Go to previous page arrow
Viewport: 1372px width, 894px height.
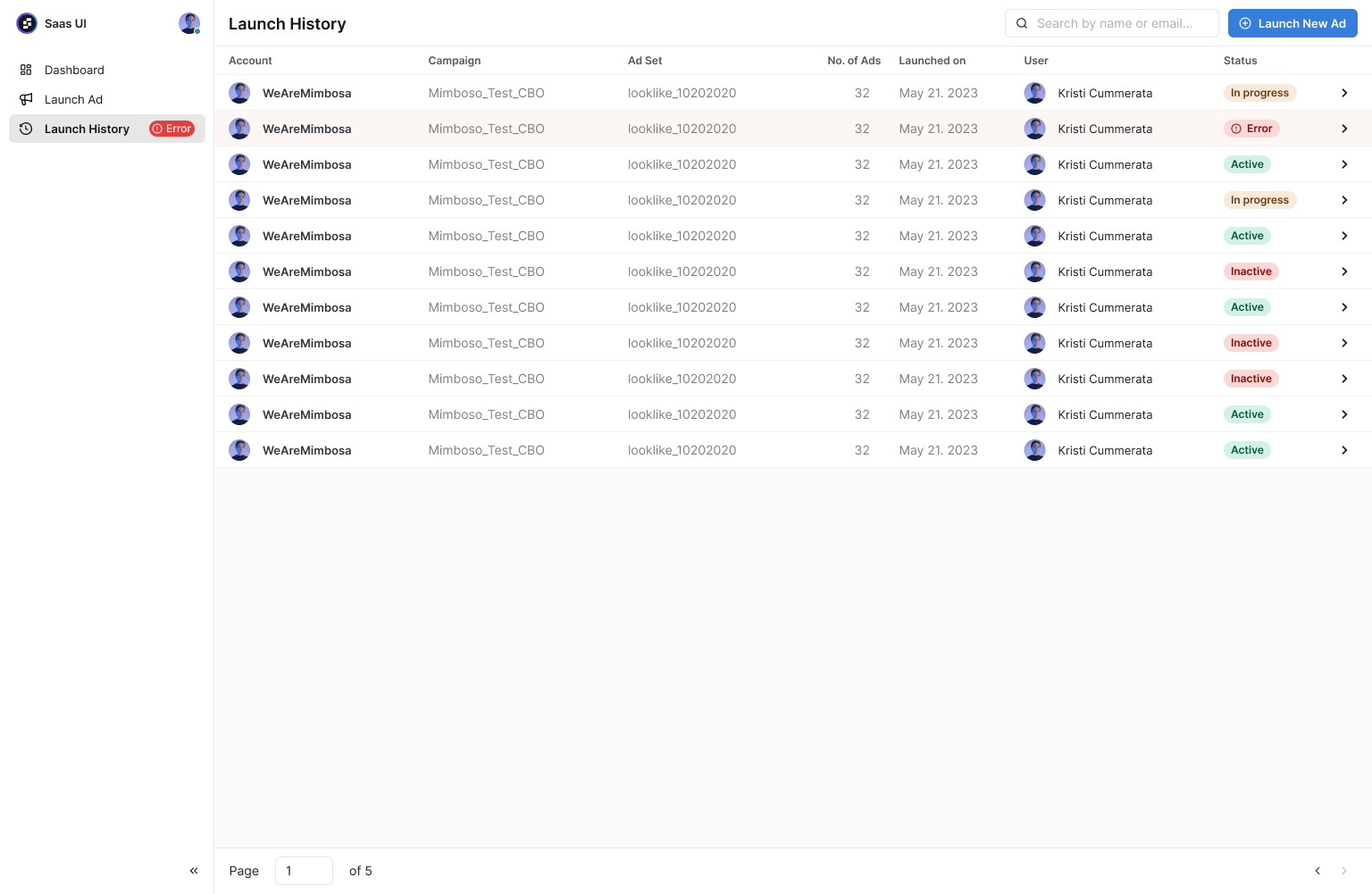point(1318,871)
